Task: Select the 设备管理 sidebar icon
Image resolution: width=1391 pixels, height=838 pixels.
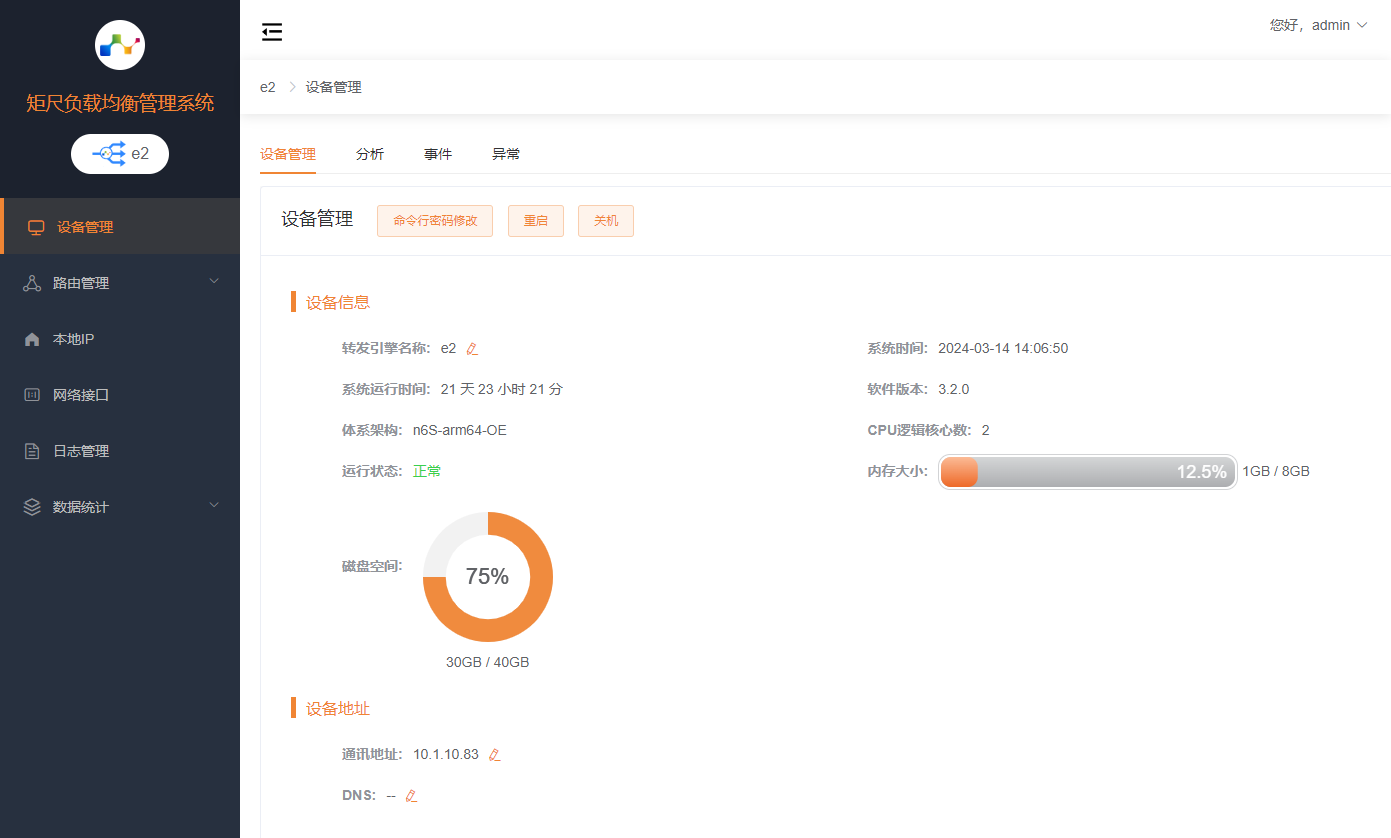Action: tap(36, 226)
